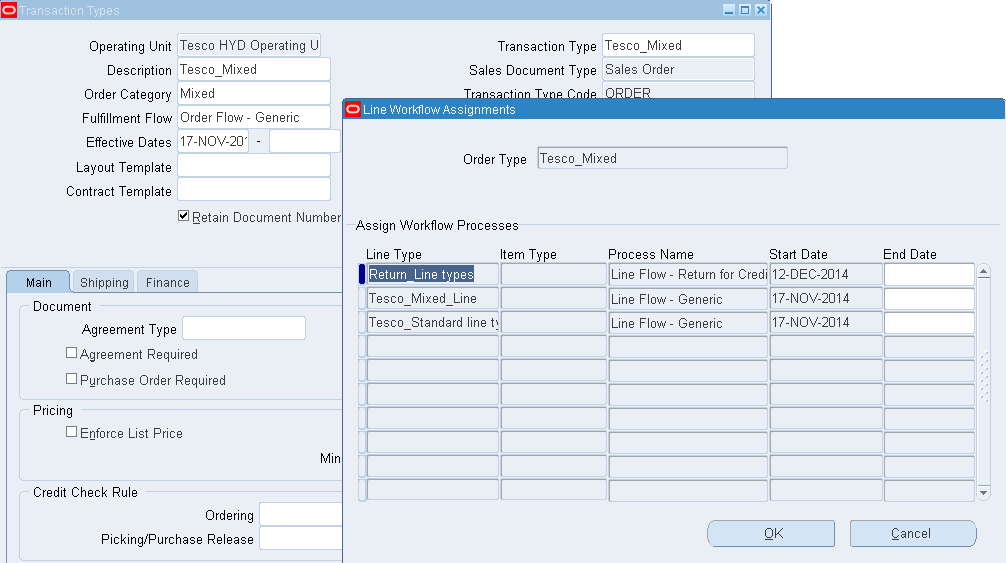
Task: Open the Order Category field Mixed
Action: point(253,94)
